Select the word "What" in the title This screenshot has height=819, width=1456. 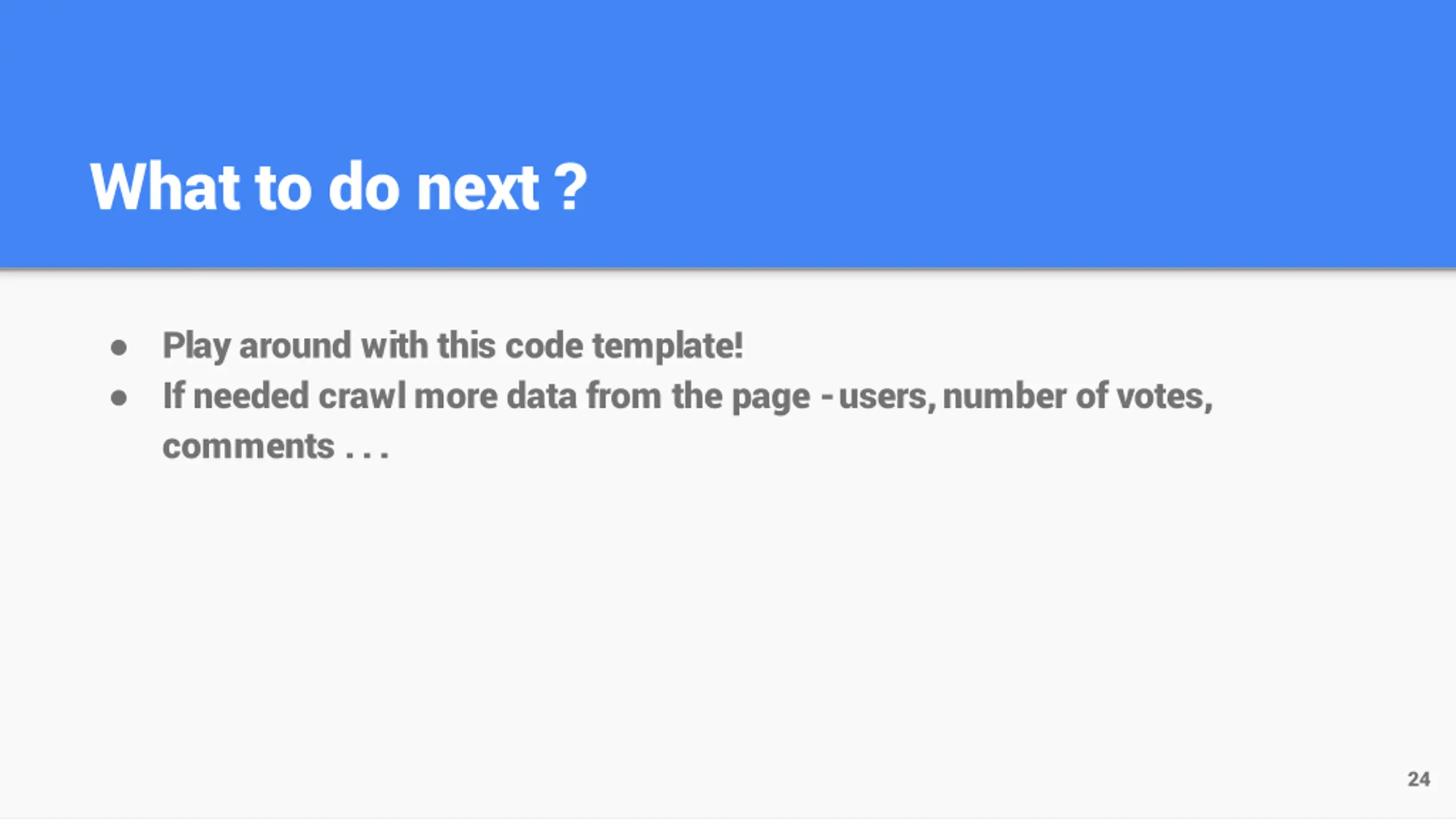[x=166, y=187]
